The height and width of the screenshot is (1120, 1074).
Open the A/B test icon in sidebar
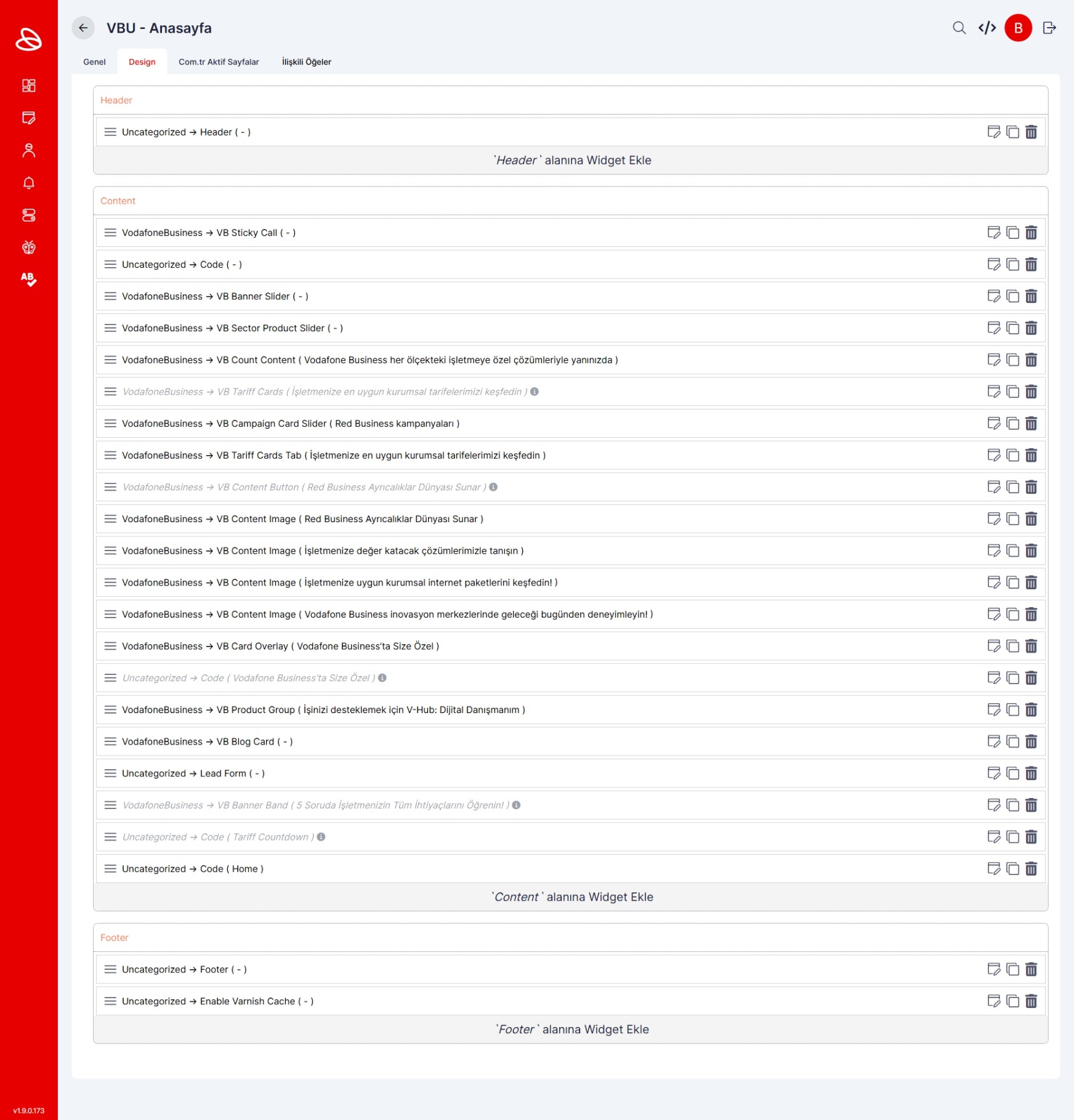(x=28, y=280)
